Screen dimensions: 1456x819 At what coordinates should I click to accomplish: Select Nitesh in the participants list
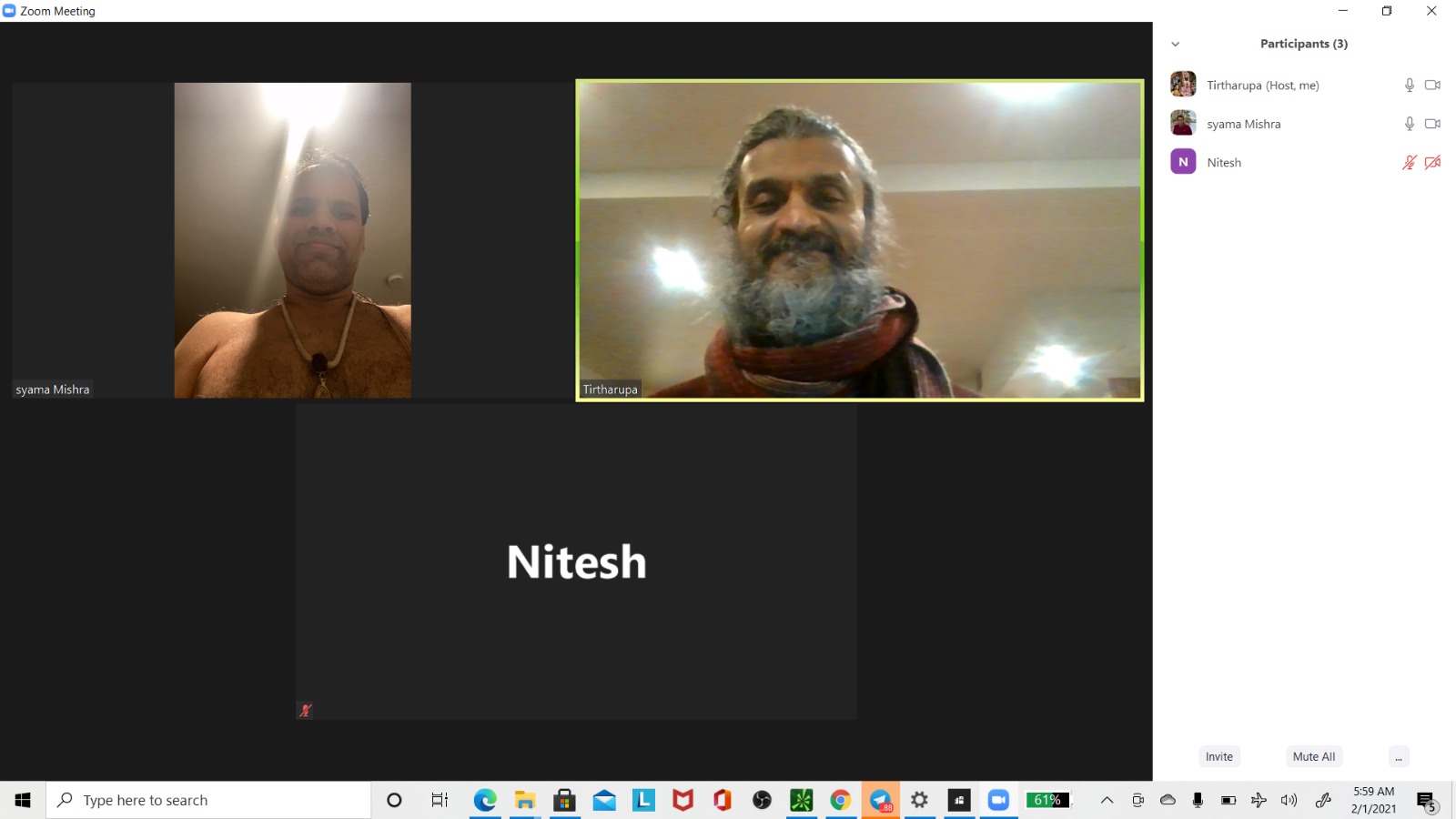tap(1224, 163)
